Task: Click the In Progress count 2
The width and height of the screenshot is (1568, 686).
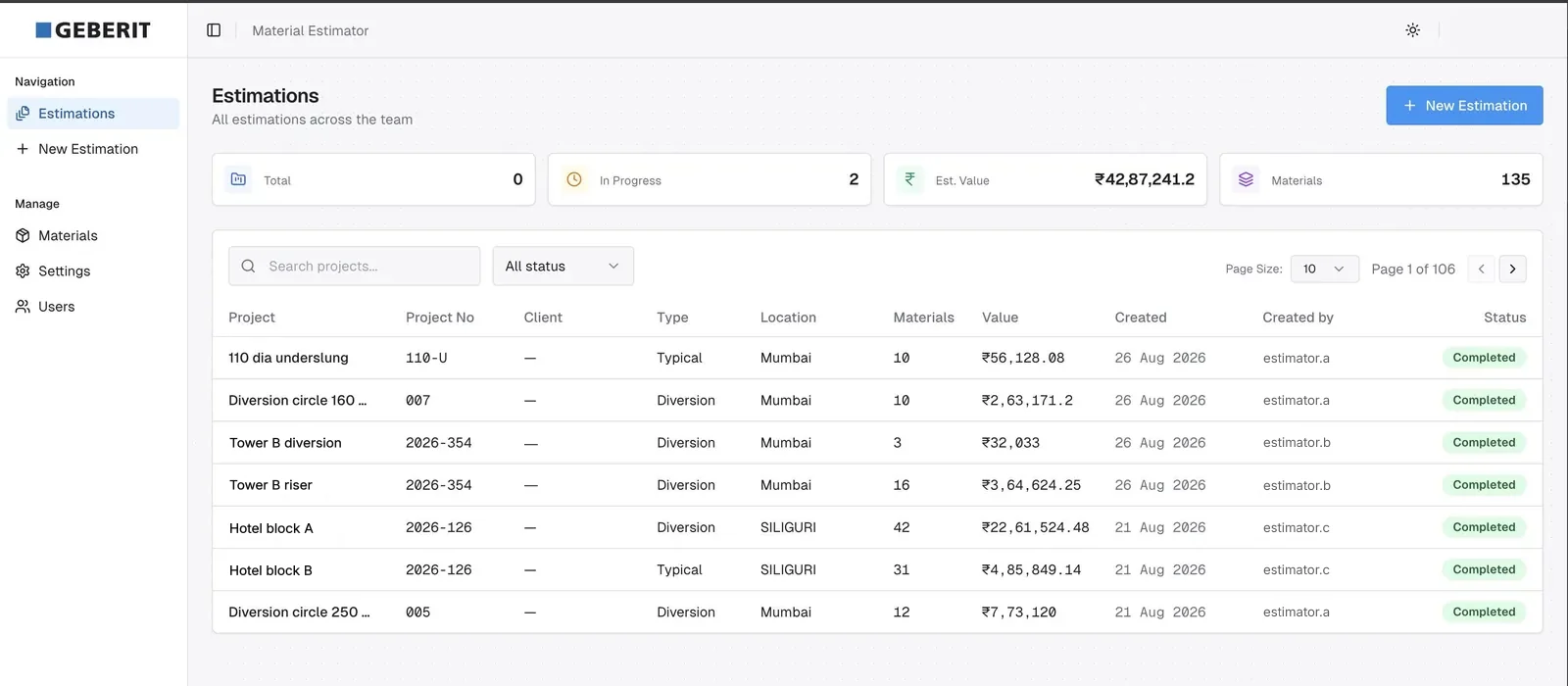Action: click(854, 179)
